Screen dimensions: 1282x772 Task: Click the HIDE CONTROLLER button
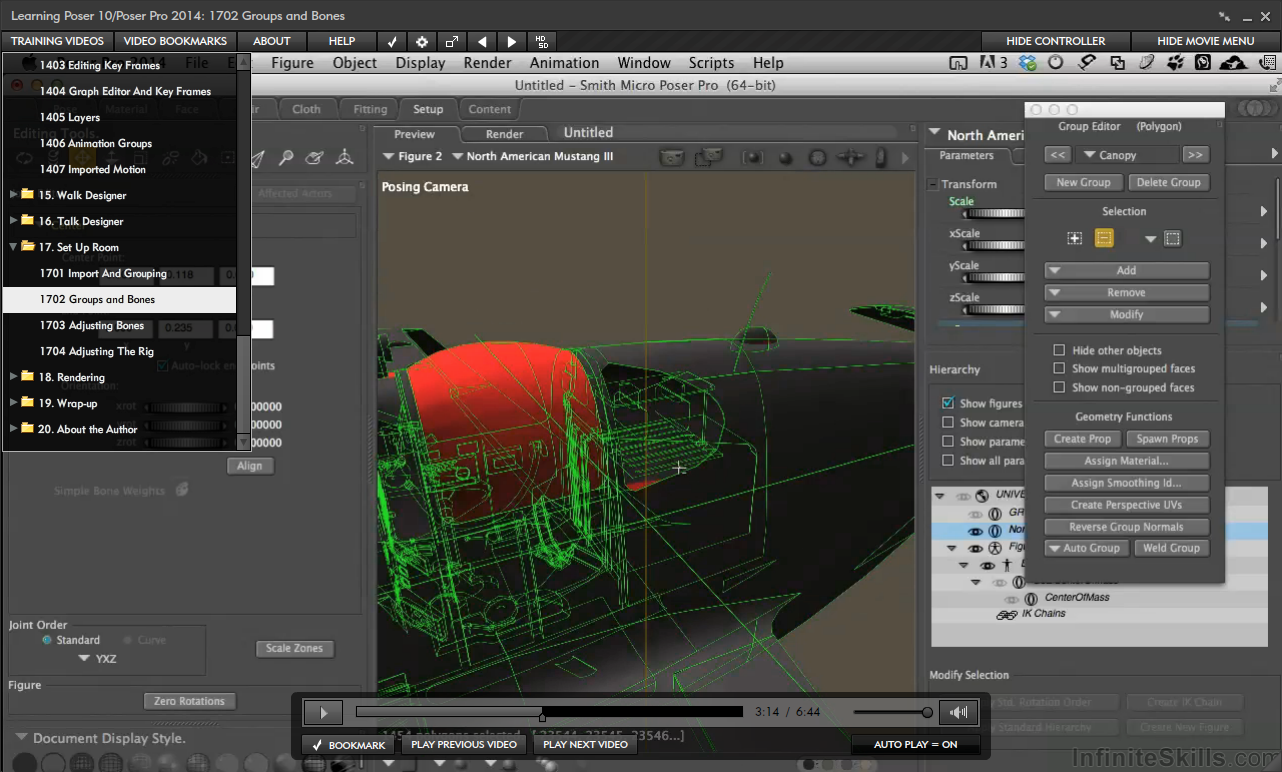click(1056, 42)
